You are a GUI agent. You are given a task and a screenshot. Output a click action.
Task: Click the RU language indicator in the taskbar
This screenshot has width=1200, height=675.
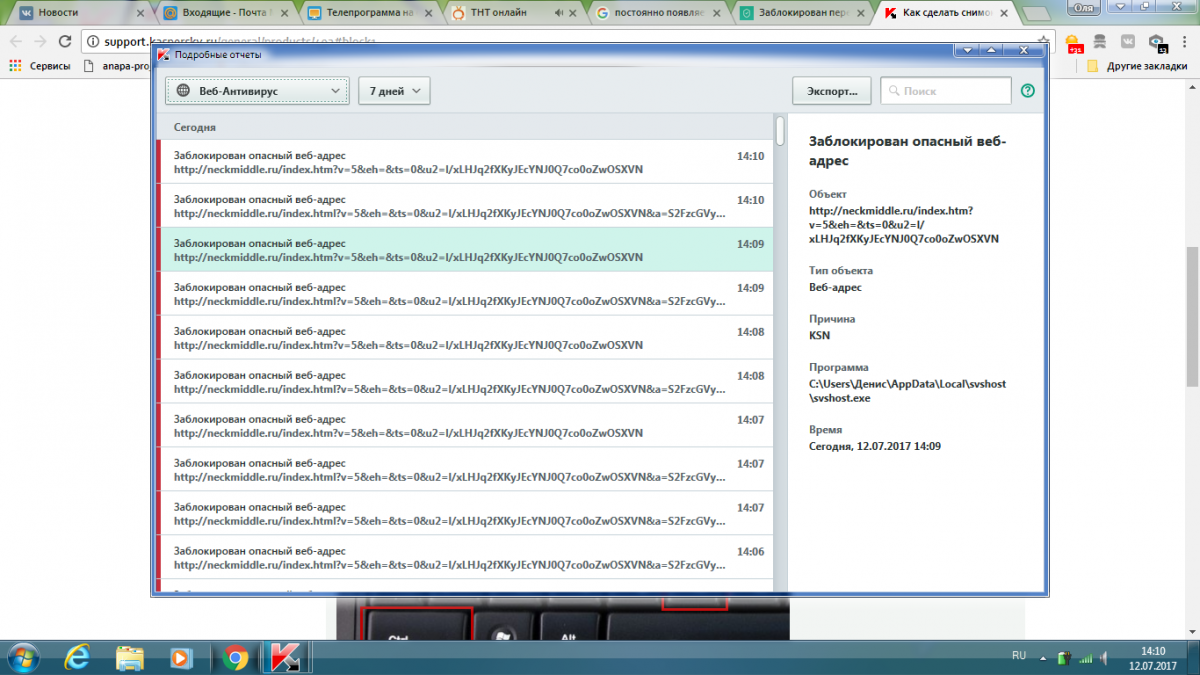(x=1019, y=655)
